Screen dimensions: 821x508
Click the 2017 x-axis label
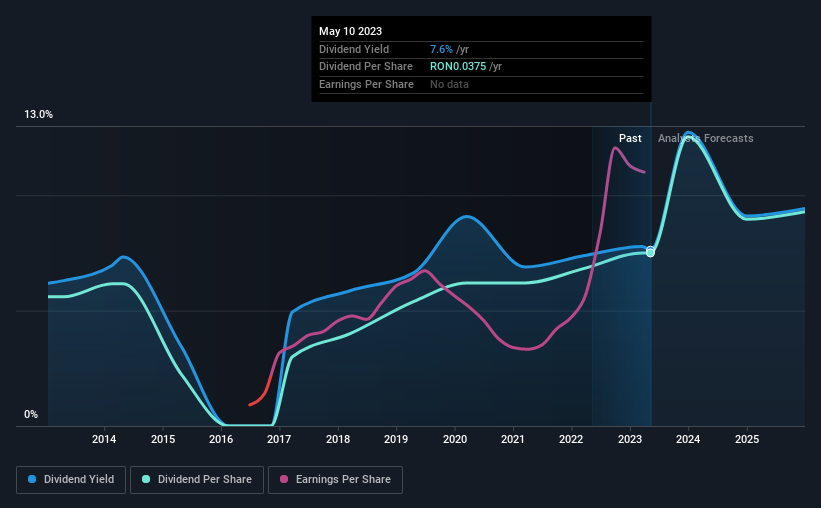point(279,439)
